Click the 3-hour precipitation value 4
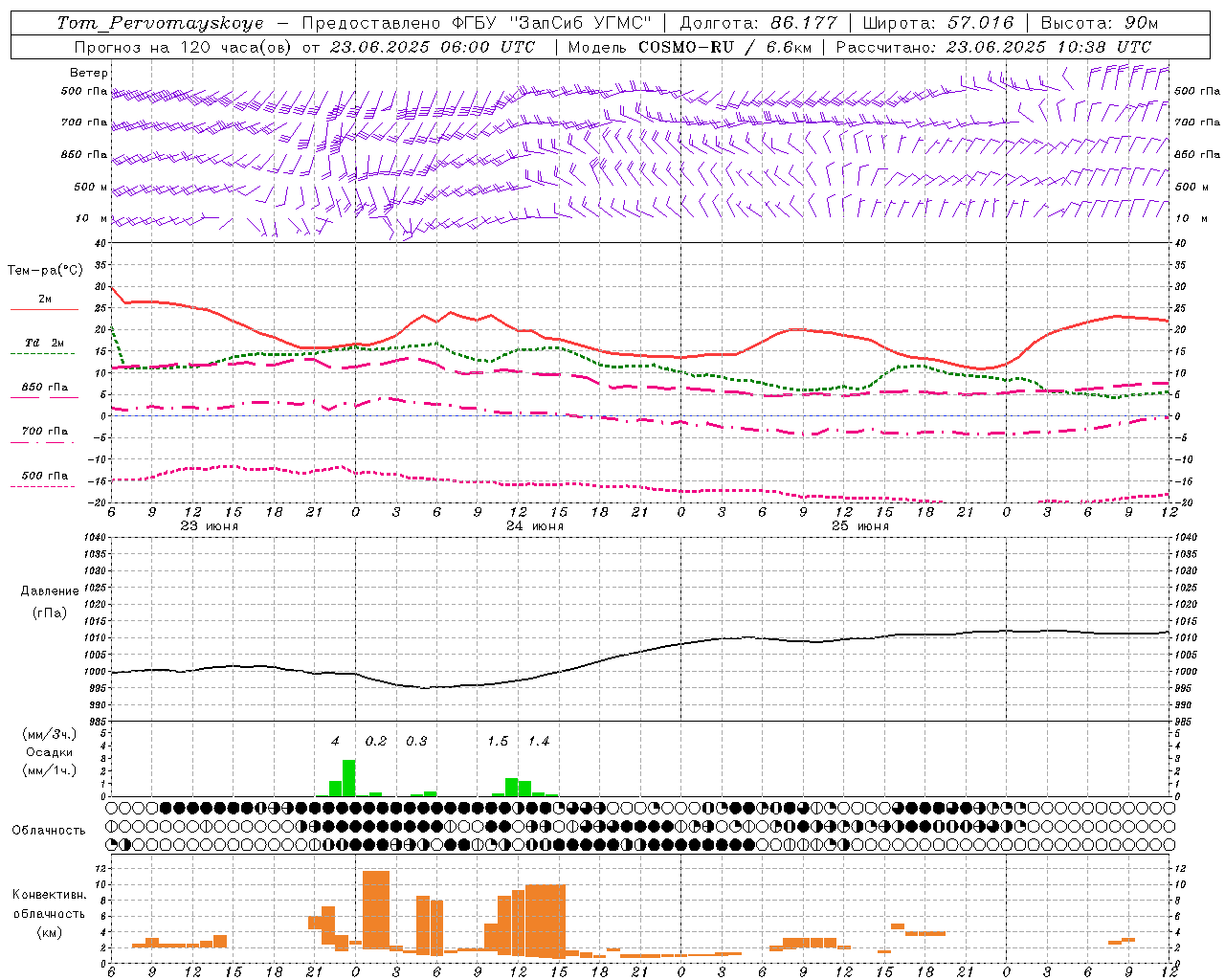The width and height of the screenshot is (1225, 980). pos(335,741)
